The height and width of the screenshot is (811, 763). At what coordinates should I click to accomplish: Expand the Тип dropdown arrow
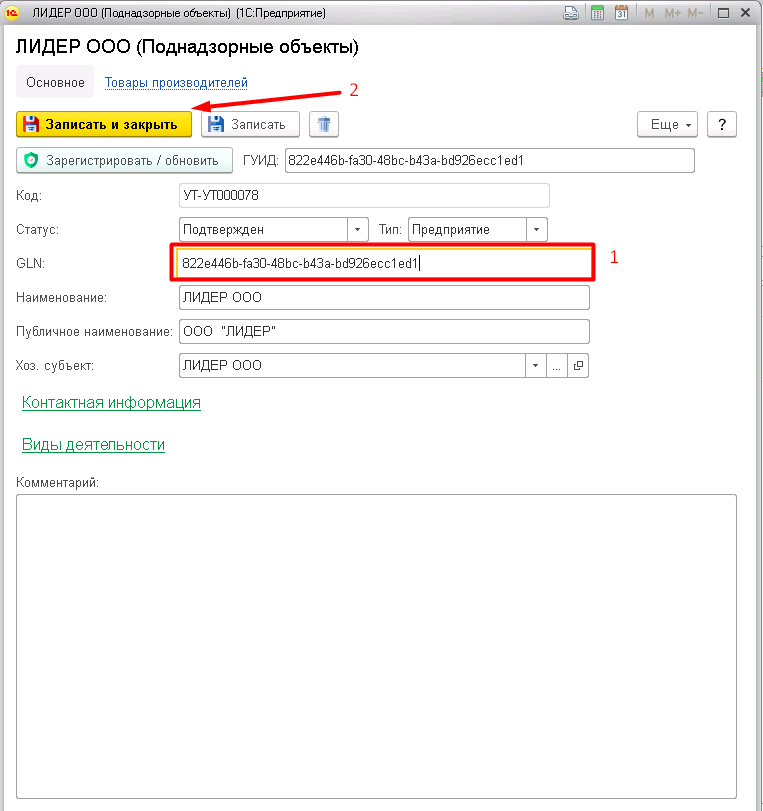click(x=536, y=230)
